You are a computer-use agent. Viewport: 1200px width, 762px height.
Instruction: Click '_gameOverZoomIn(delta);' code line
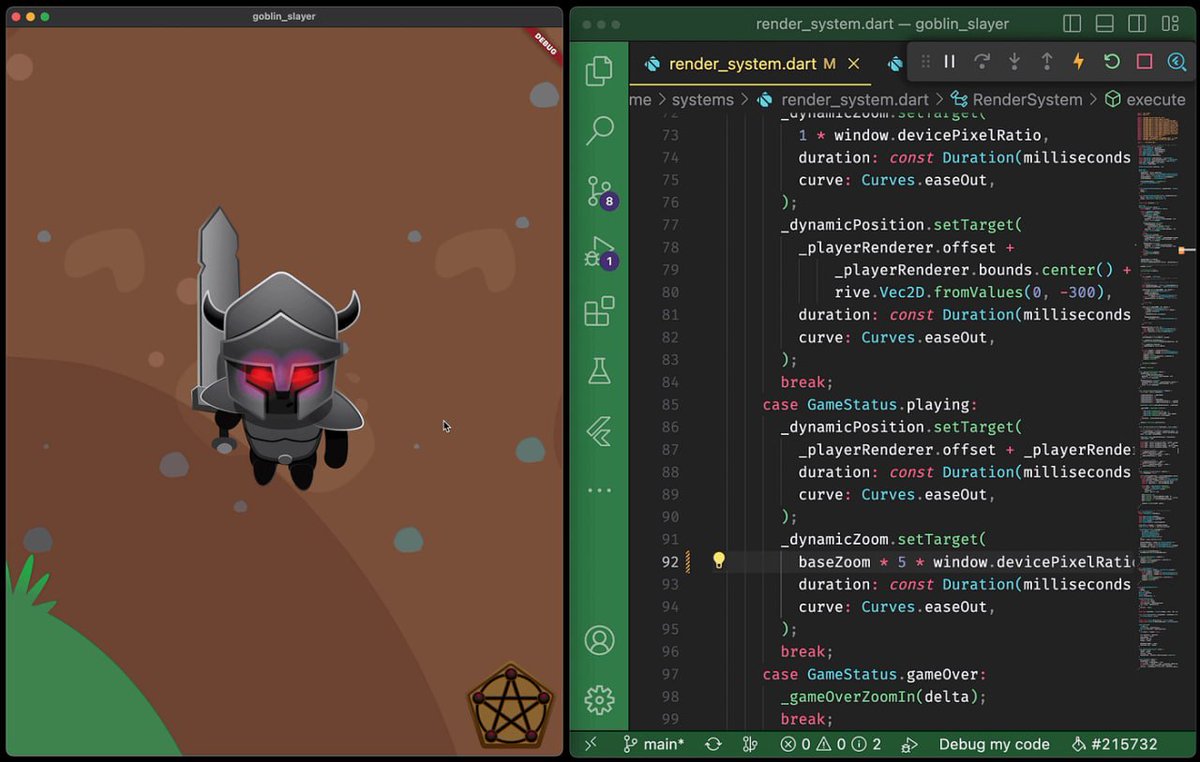[883, 697]
